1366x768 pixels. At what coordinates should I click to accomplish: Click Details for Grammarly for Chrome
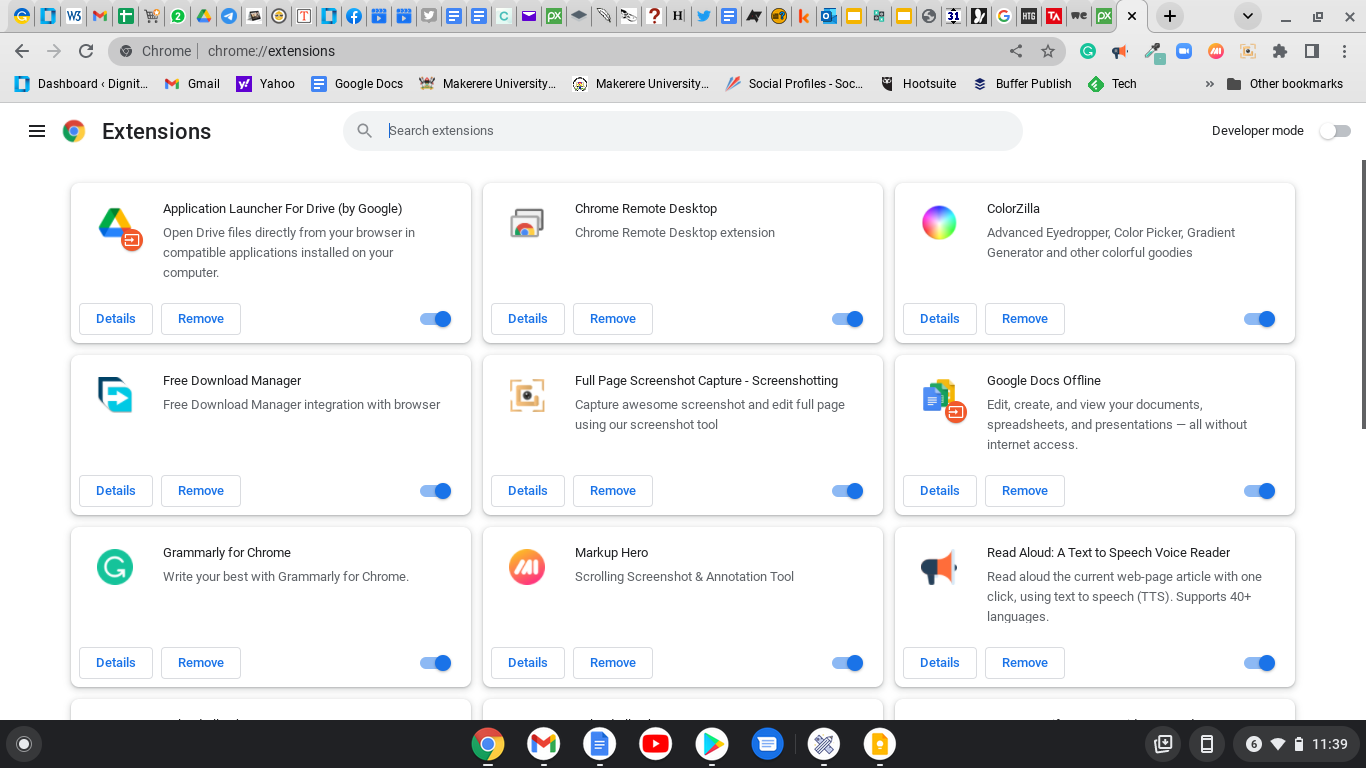tap(116, 663)
